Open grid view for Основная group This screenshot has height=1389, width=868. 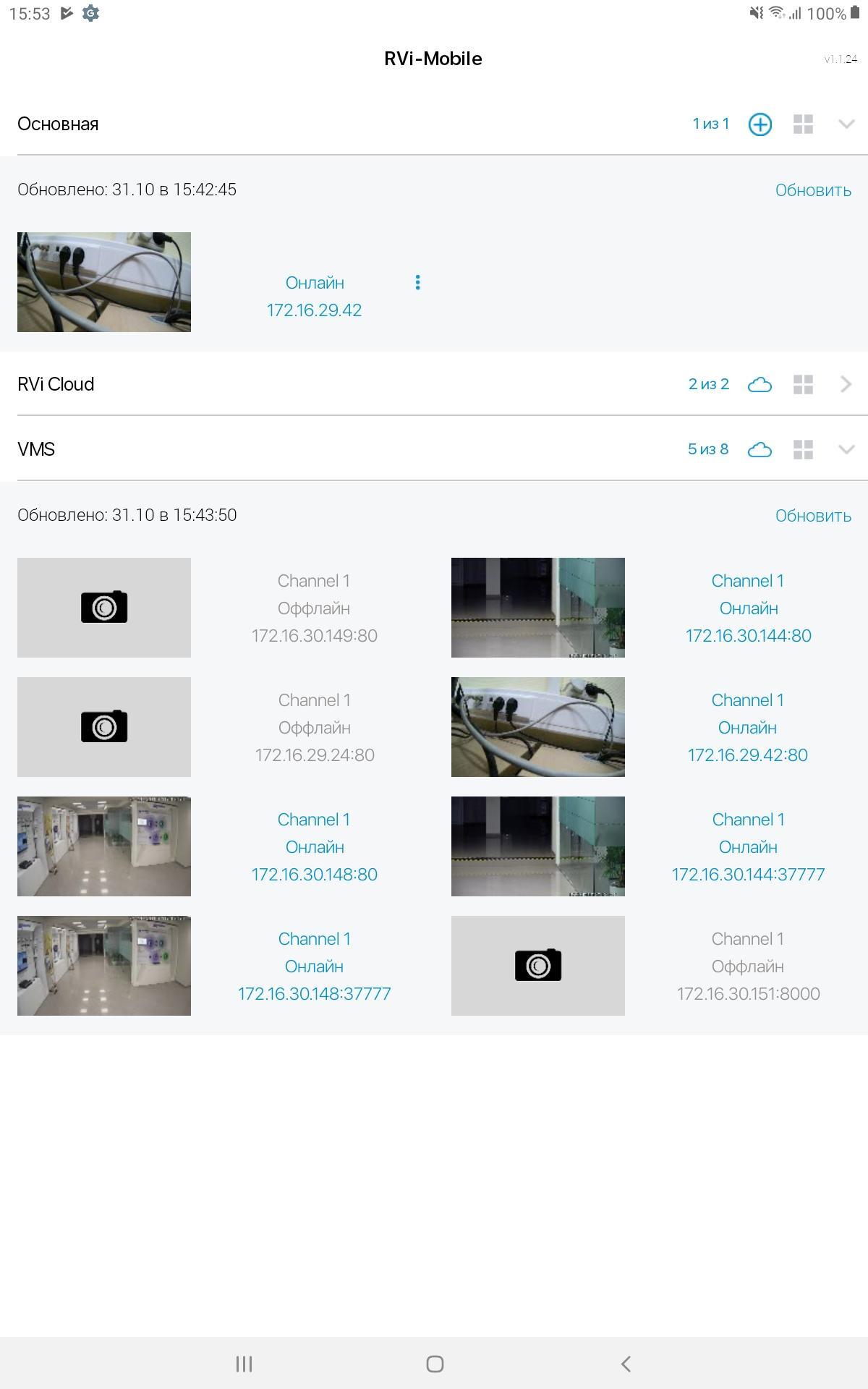(x=803, y=124)
